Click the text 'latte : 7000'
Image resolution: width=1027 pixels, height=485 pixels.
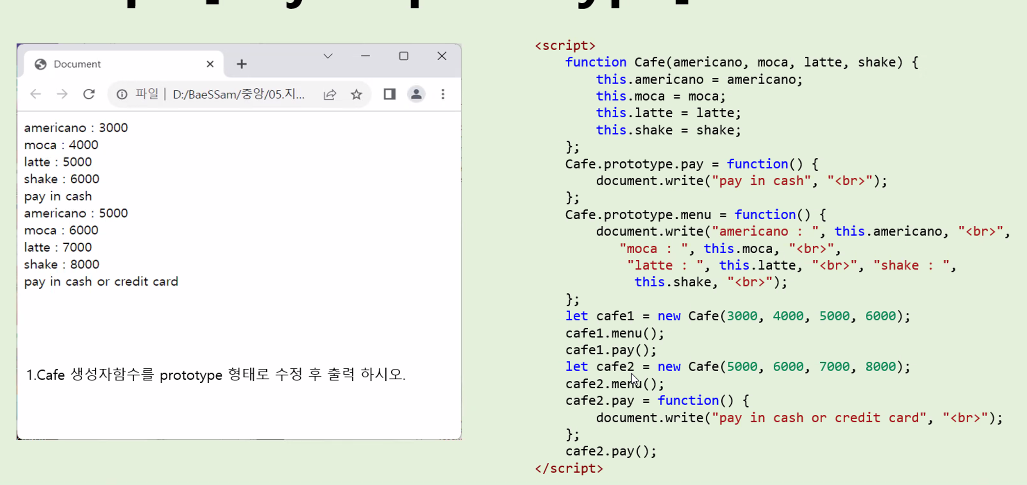pyautogui.click(x=58, y=247)
